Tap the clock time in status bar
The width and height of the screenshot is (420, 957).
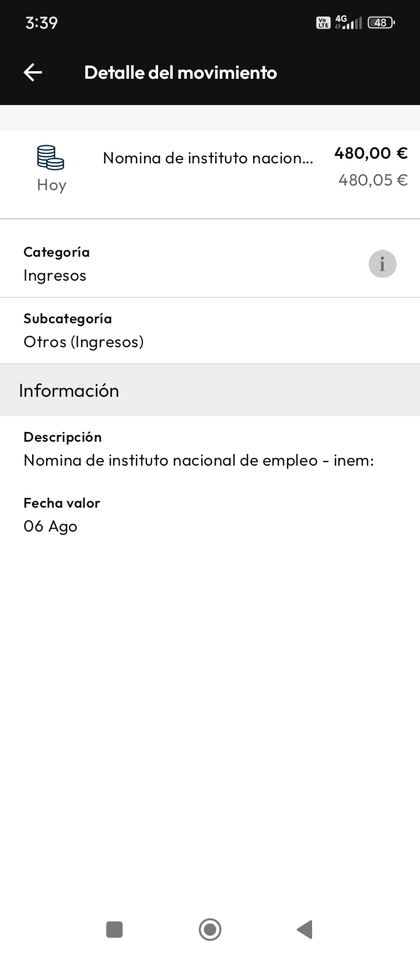[42, 23]
